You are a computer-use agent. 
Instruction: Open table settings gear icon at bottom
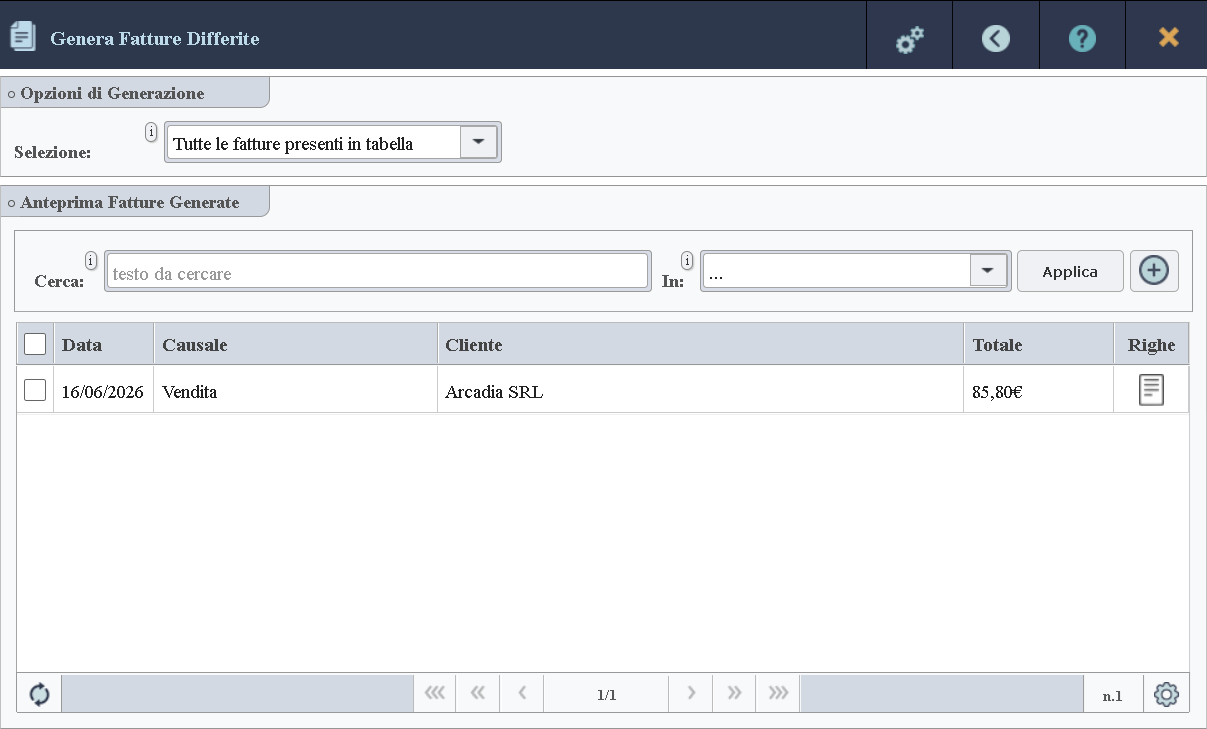pos(1166,694)
